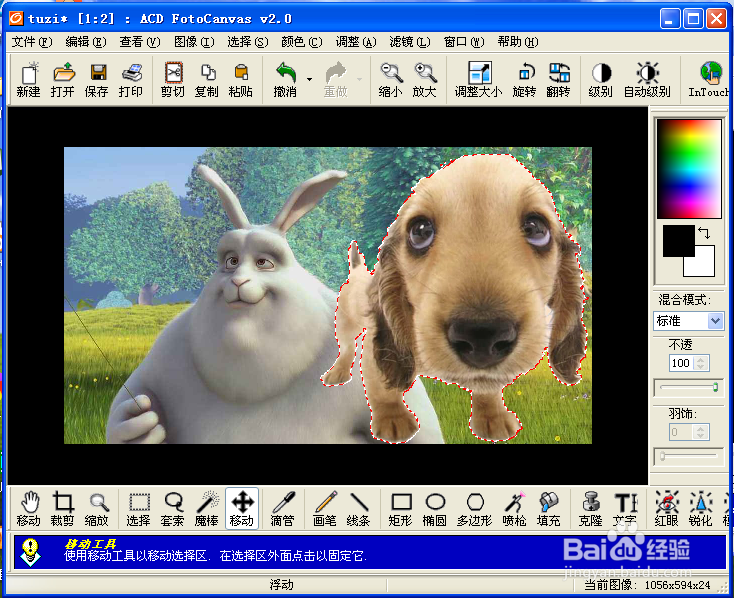The height and width of the screenshot is (598, 734).
Task: Flip the image with 翻转
Action: coord(558,79)
